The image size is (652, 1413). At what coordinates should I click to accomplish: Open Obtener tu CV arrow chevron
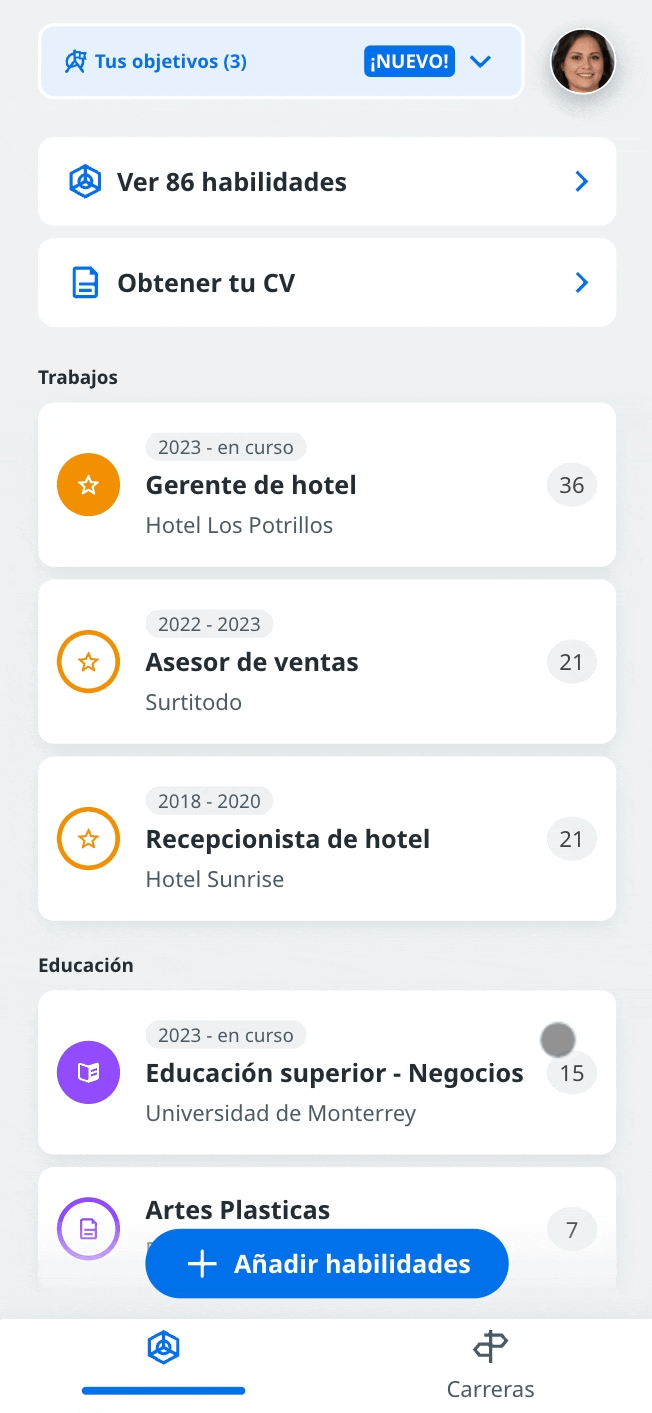click(581, 283)
